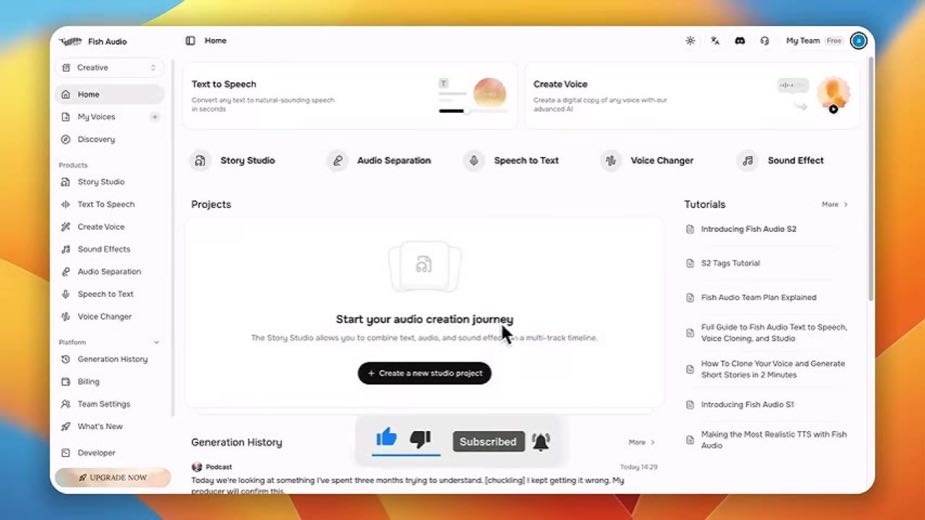Open Fish Audio Team Plan Explained

tap(759, 297)
